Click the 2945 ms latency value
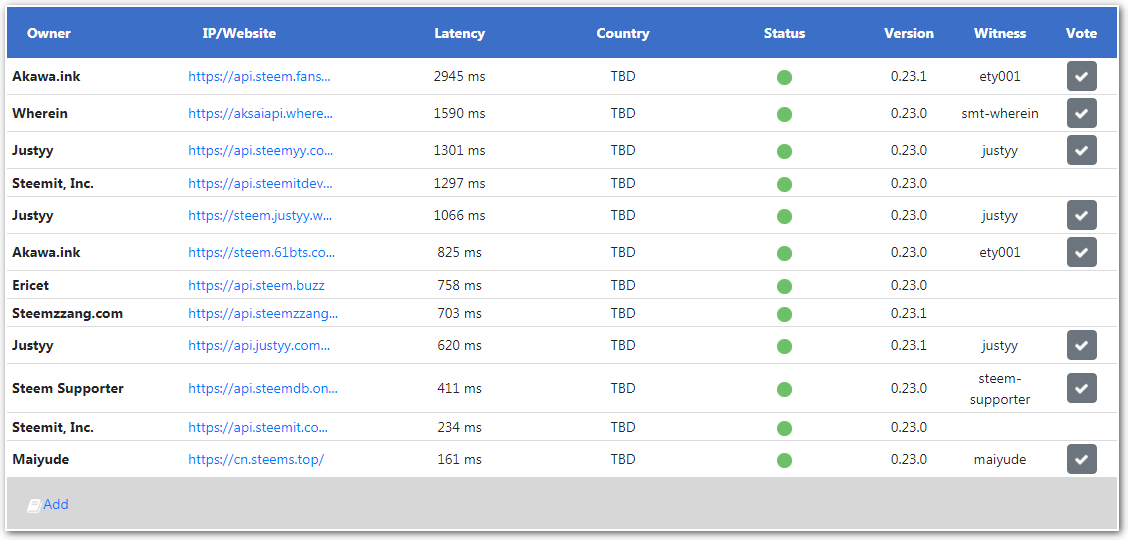Viewport: 1128px width, 540px height. pos(460,76)
